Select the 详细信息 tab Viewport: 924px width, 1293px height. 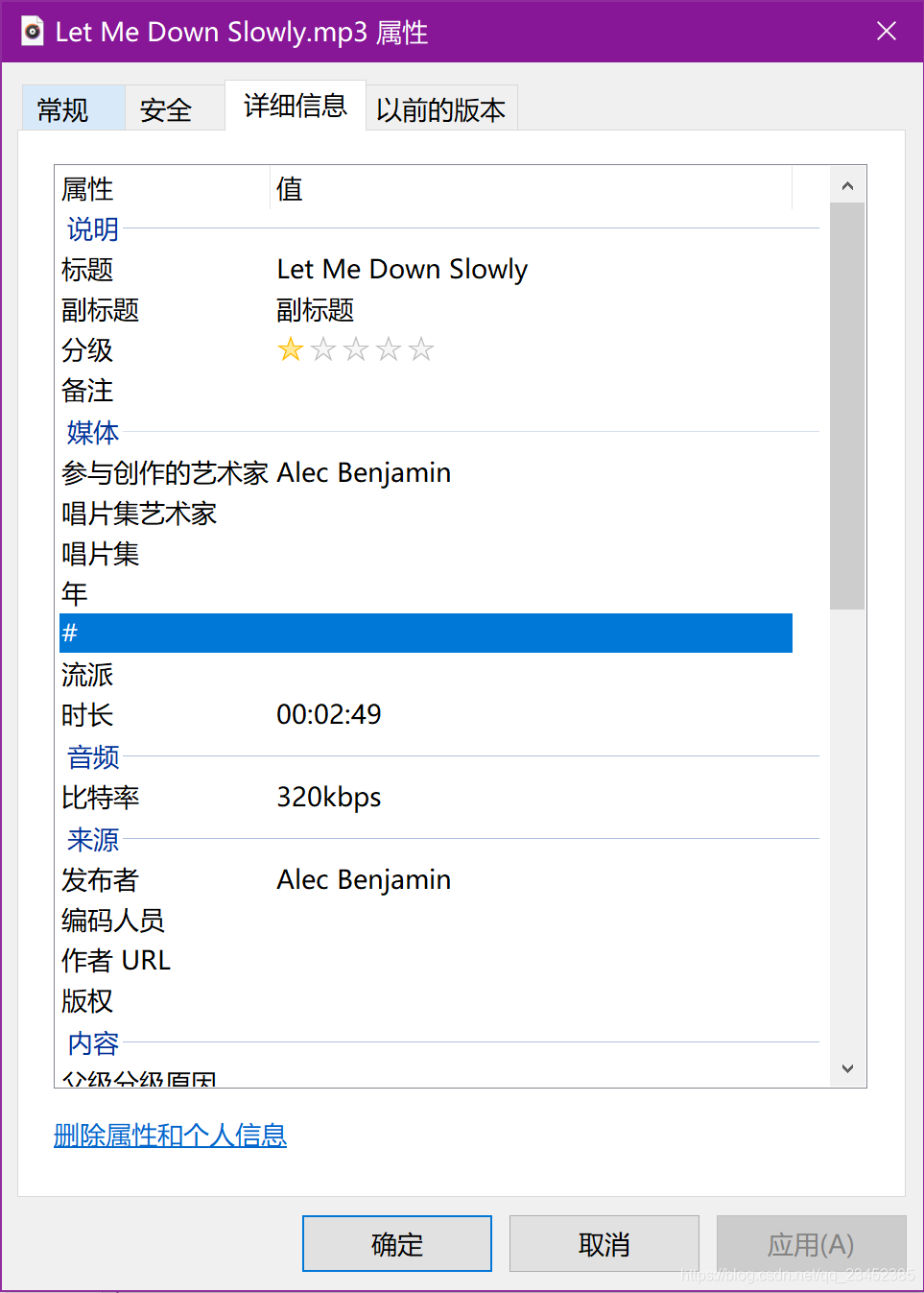pos(296,106)
